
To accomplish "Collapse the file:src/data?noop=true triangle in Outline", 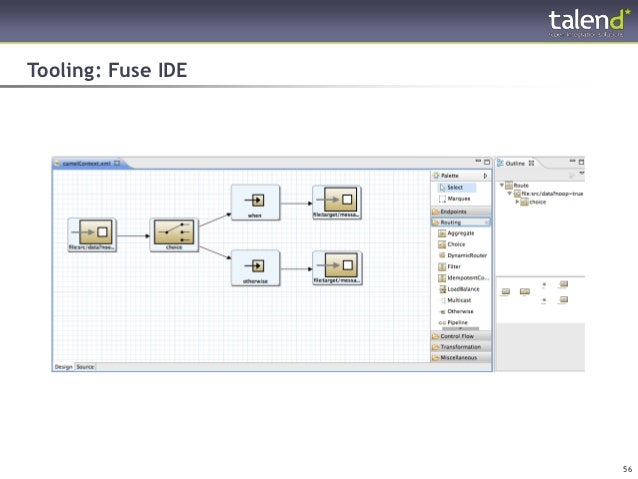I will point(509,194).
